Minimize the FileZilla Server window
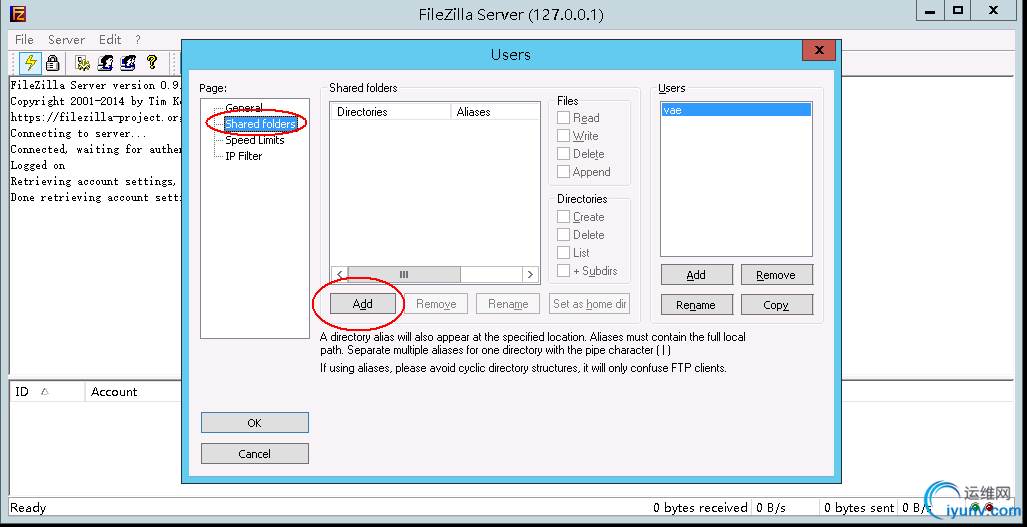The image size is (1027, 527). (929, 10)
